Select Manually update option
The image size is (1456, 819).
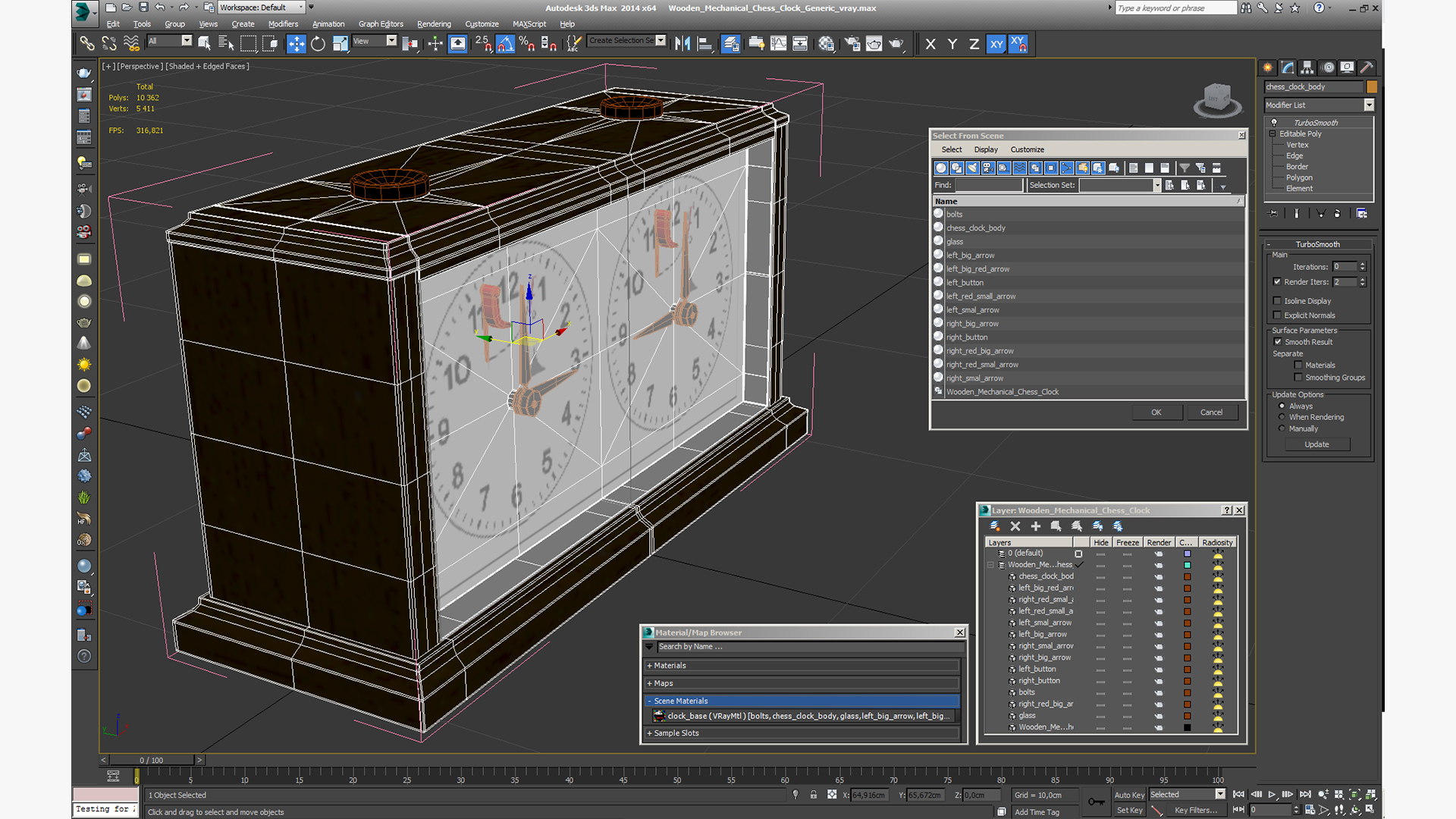point(1282,428)
